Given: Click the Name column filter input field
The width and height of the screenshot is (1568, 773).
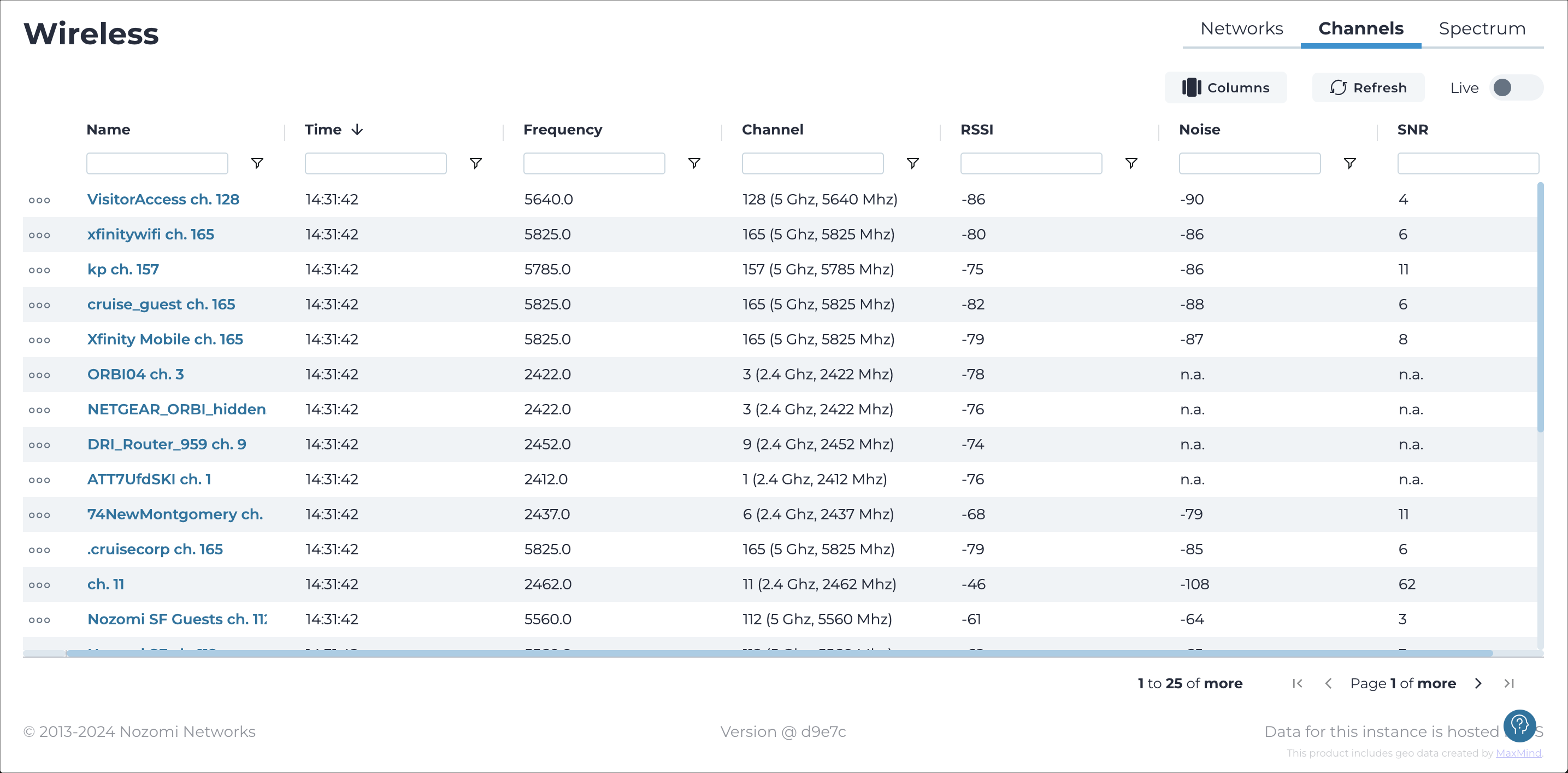Looking at the screenshot, I should pyautogui.click(x=157, y=163).
